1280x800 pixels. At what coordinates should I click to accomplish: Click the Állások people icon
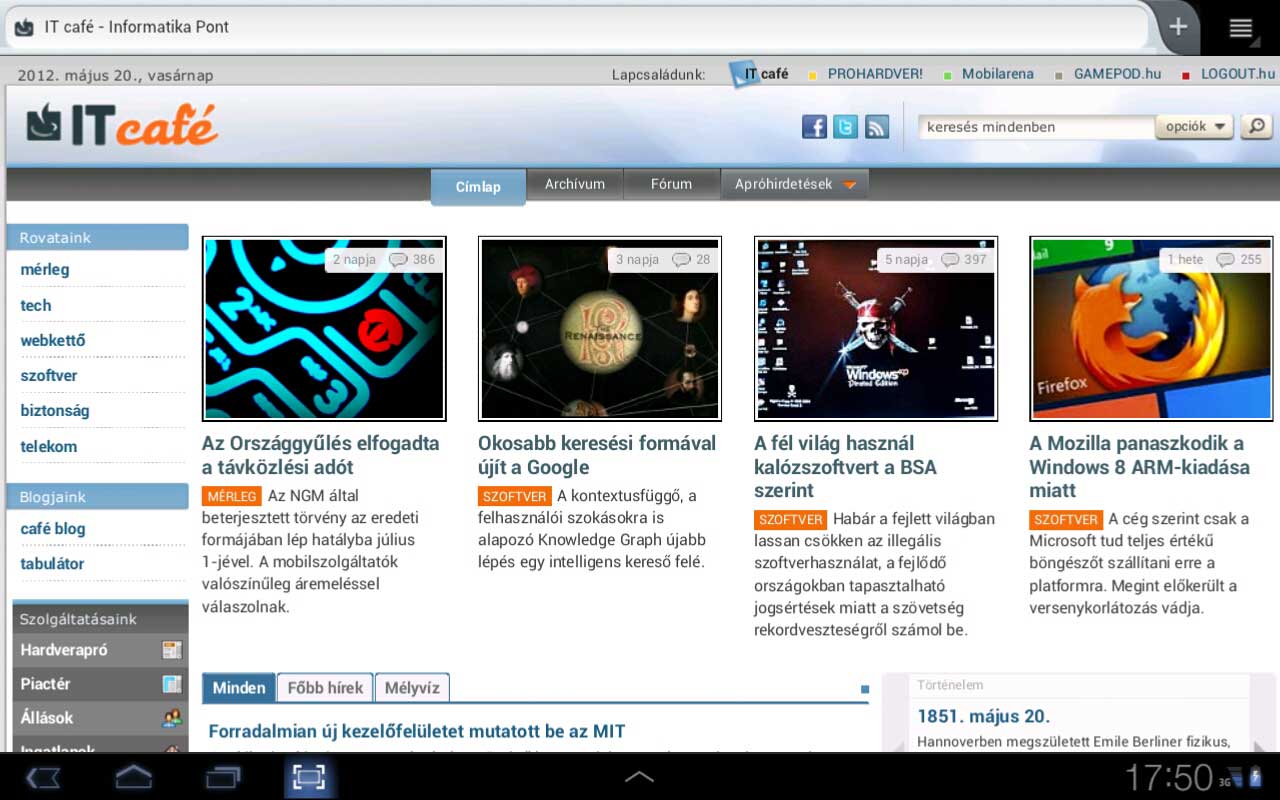(x=172, y=718)
